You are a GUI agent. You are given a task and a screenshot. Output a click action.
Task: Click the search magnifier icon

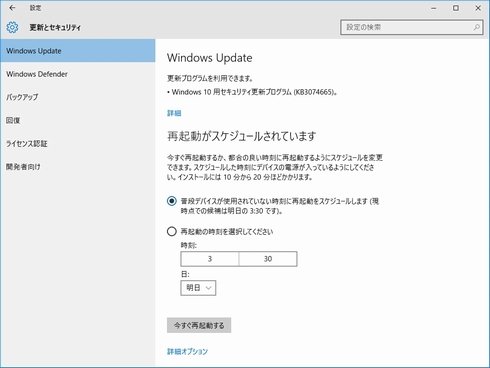point(476,27)
